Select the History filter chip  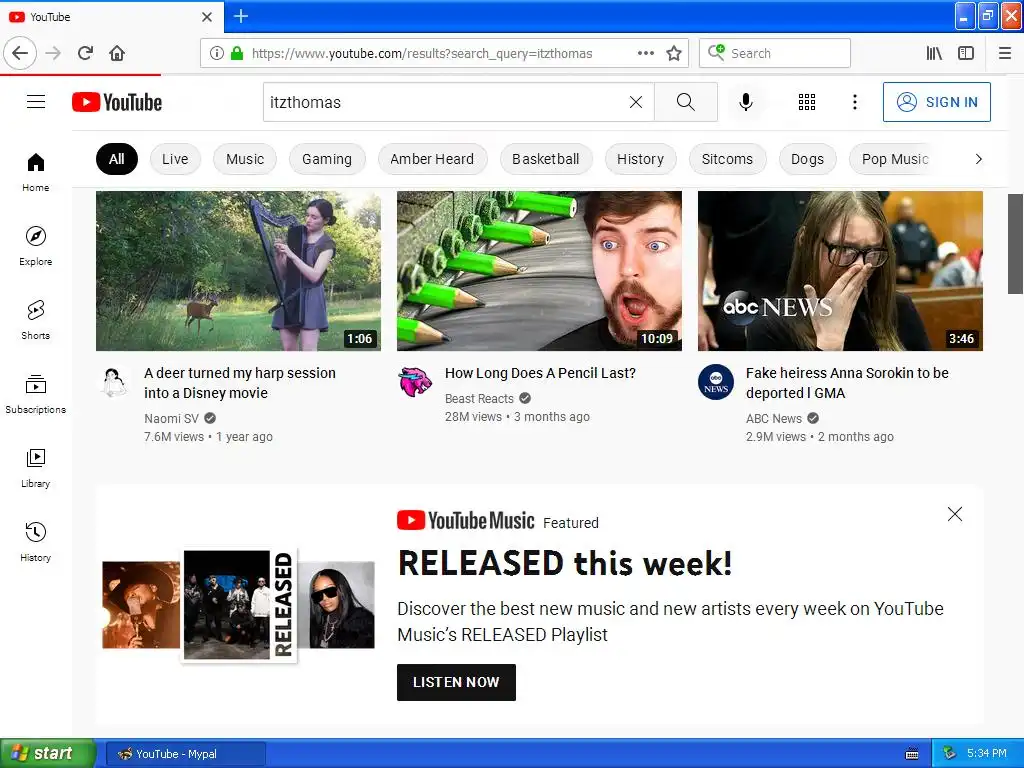641,159
